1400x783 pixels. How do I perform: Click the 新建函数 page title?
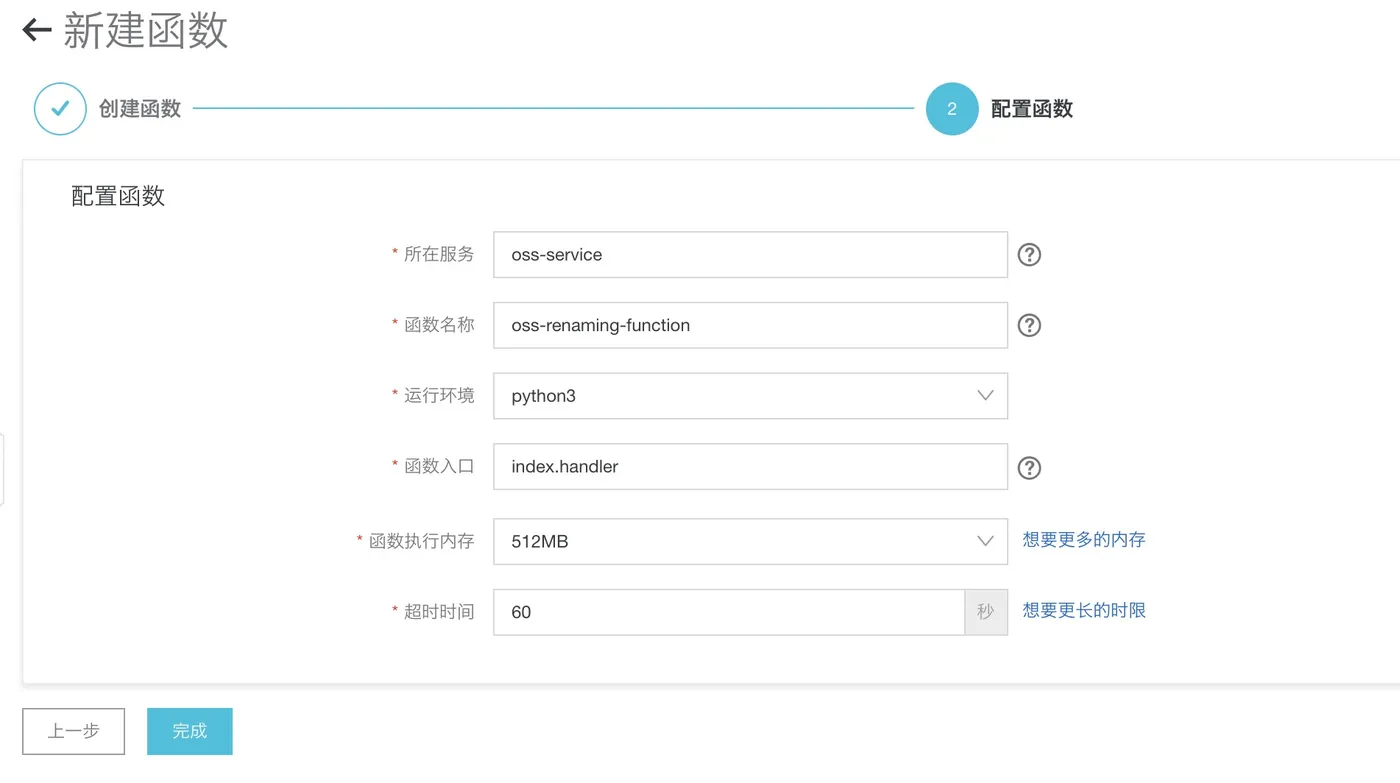pyautogui.click(x=146, y=31)
